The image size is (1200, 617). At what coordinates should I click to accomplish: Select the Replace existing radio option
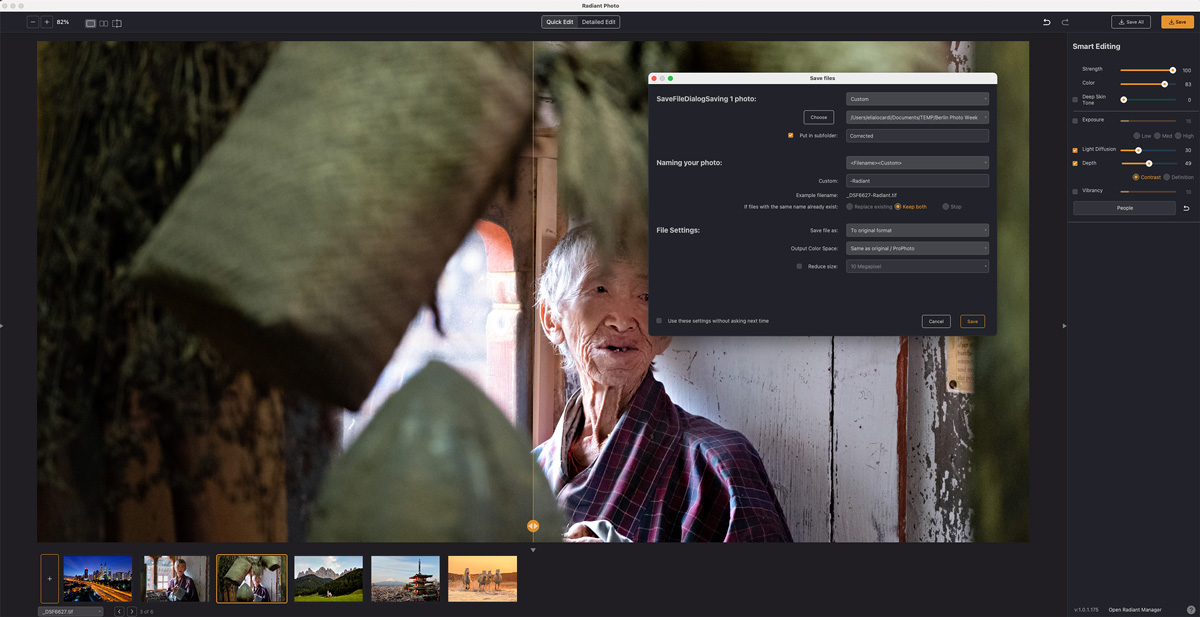point(850,206)
